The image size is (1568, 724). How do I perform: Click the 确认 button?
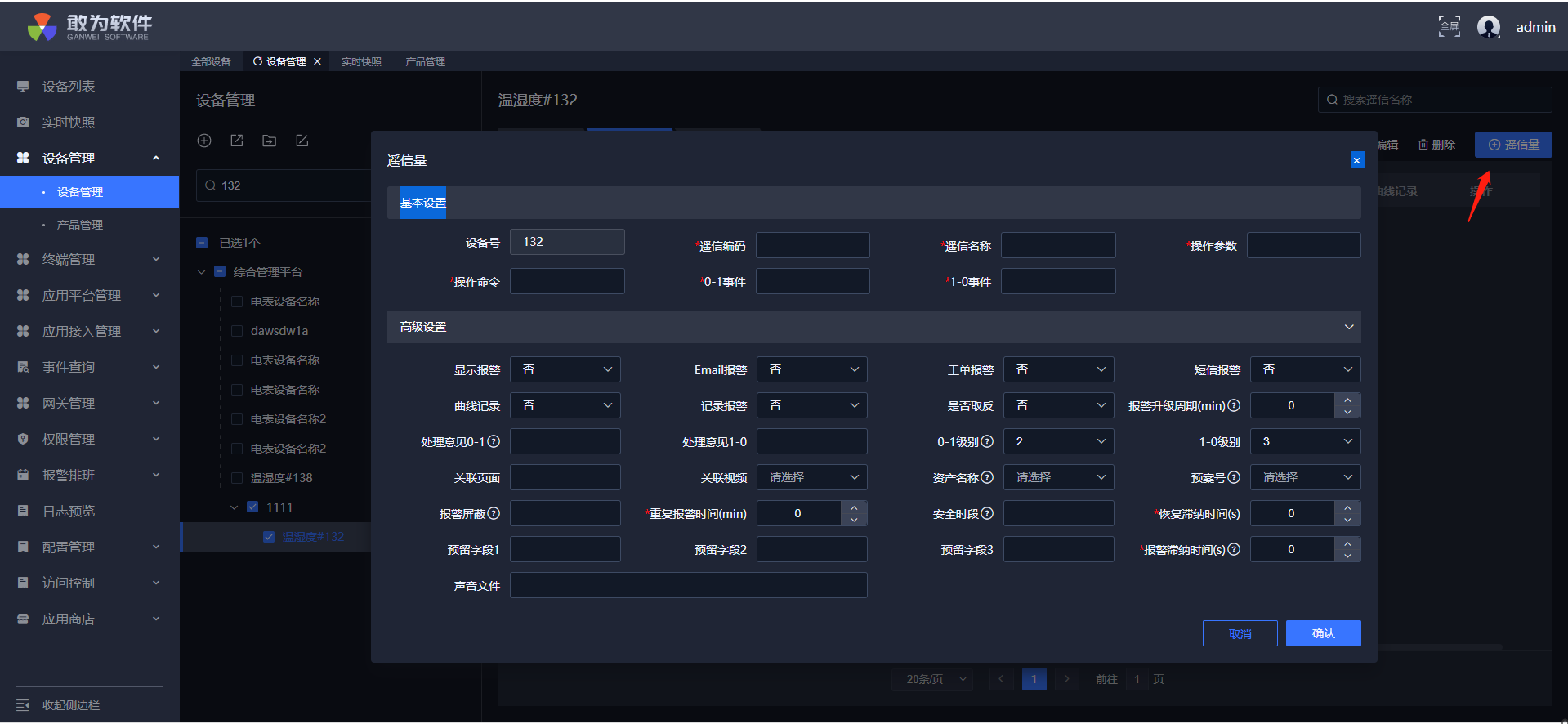1323,633
